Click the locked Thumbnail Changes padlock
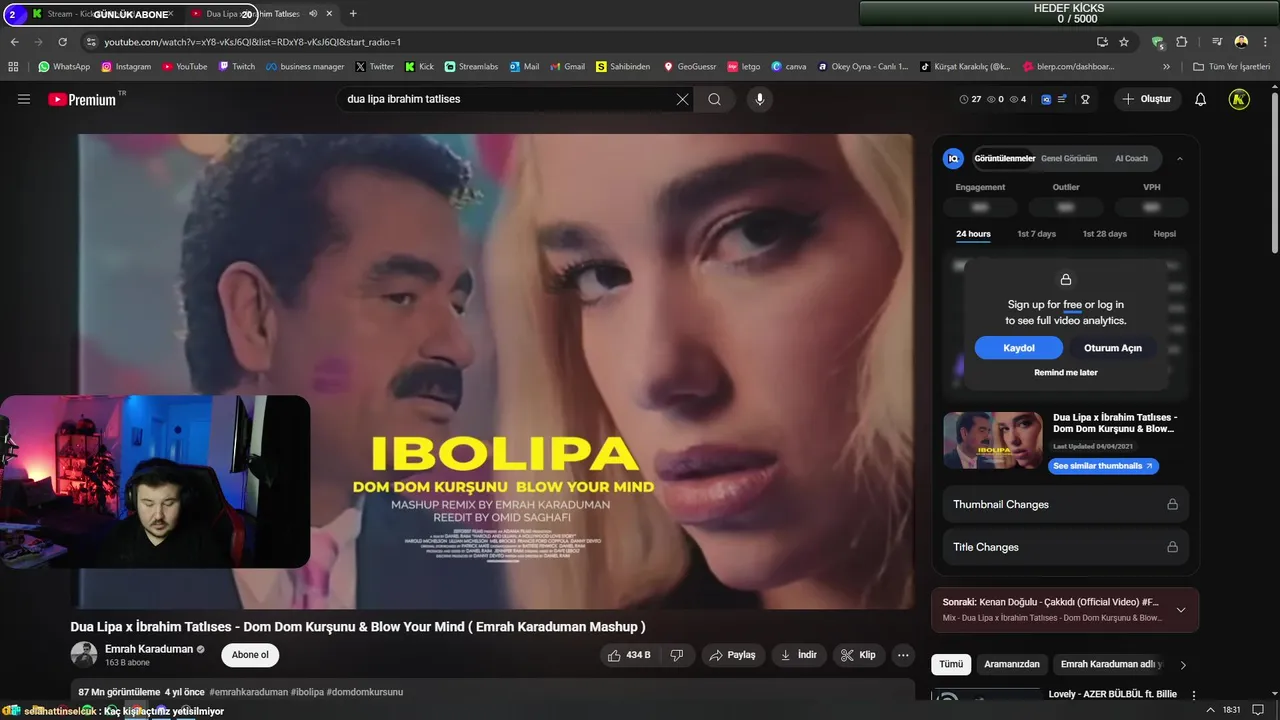Viewport: 1280px width, 720px height. click(1172, 505)
